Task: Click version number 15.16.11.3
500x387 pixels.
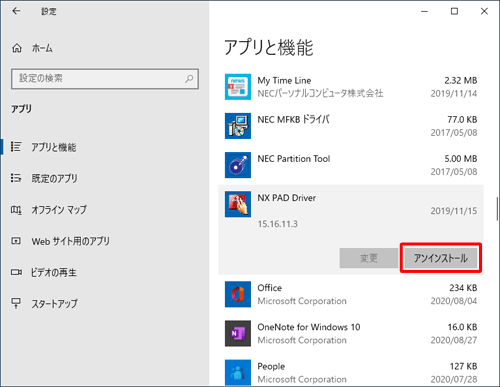Action: coord(277,224)
